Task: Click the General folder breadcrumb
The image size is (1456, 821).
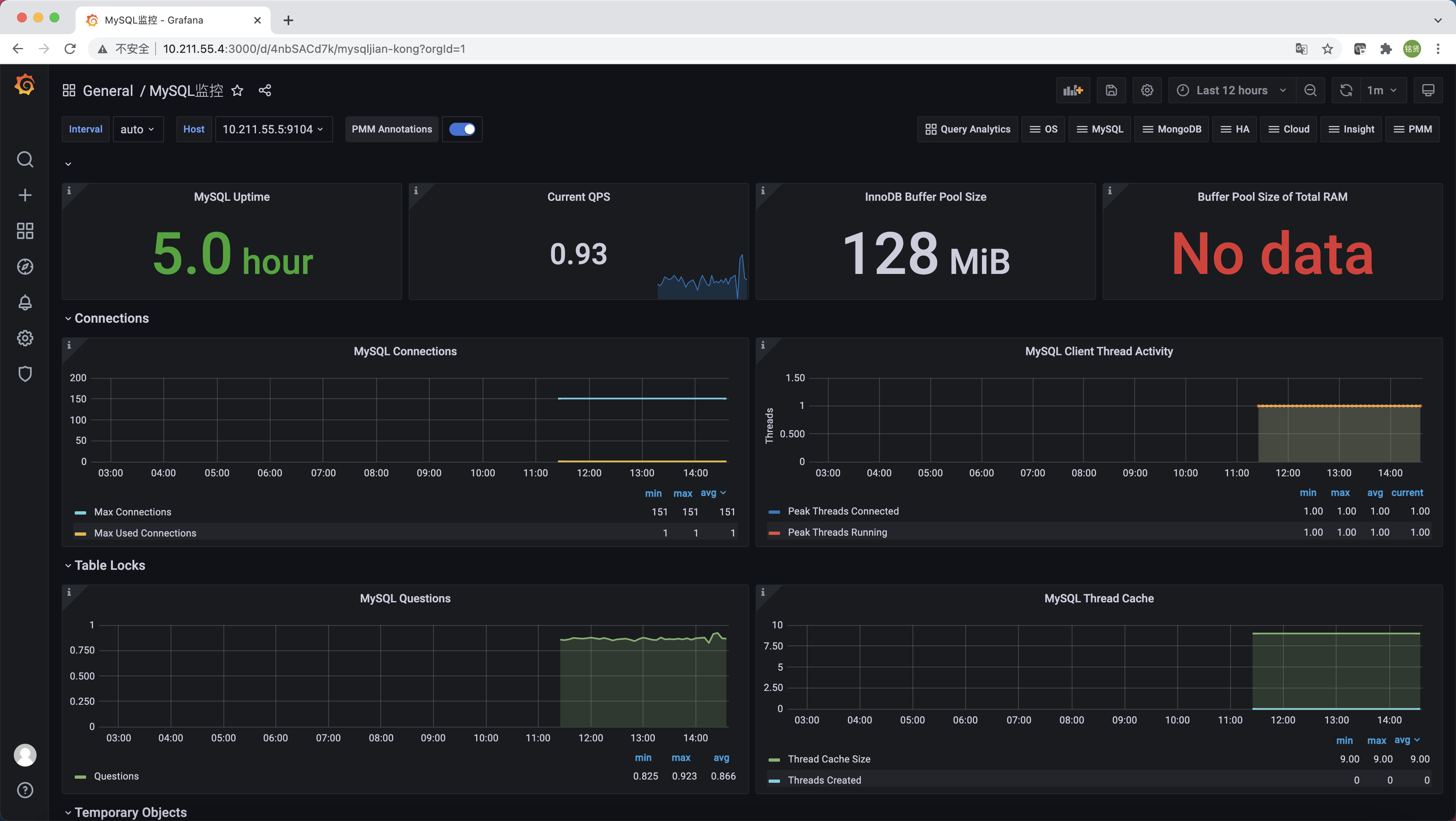Action: [x=107, y=91]
